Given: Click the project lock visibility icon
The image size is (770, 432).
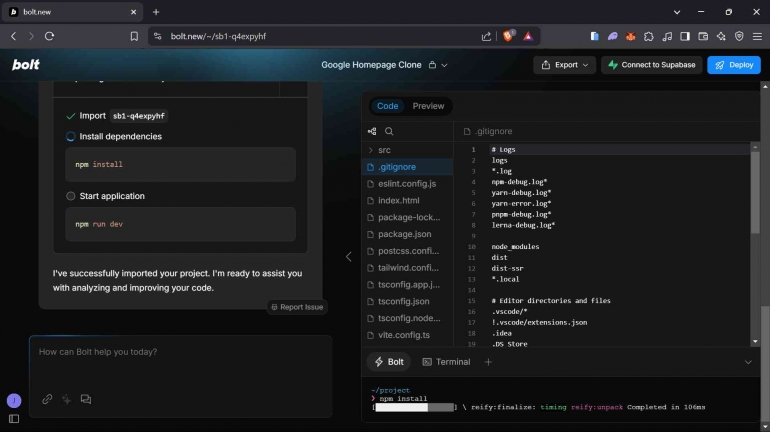Looking at the screenshot, I should point(432,65).
